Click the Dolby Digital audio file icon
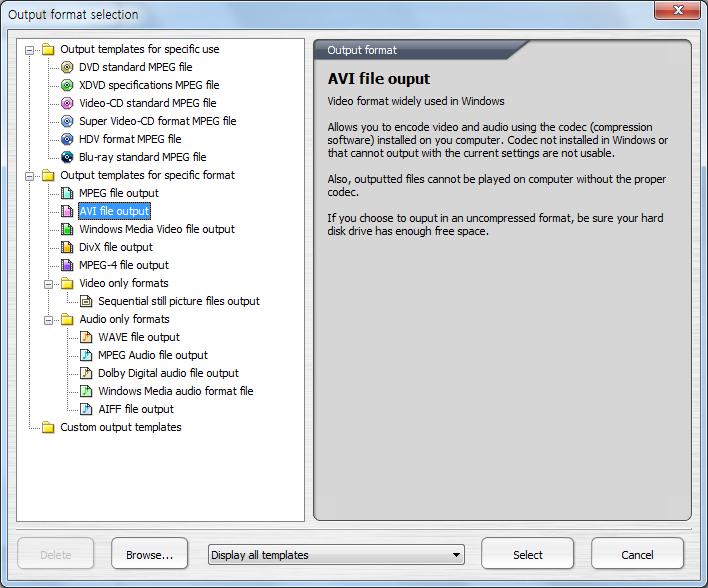The height and width of the screenshot is (588, 708). coord(86,373)
